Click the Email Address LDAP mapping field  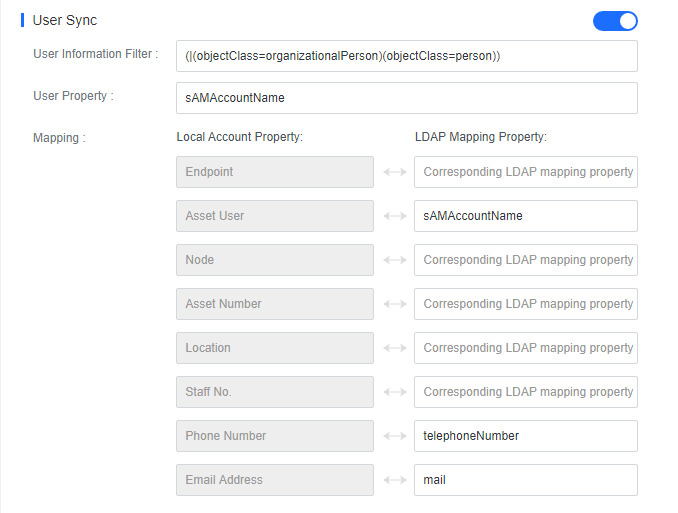point(526,480)
